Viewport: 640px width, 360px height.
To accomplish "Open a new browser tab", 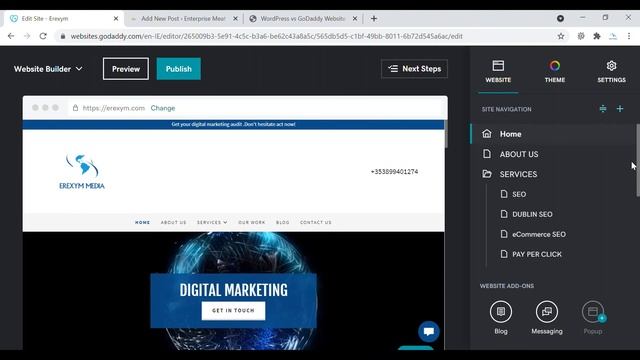I will coord(374,18).
